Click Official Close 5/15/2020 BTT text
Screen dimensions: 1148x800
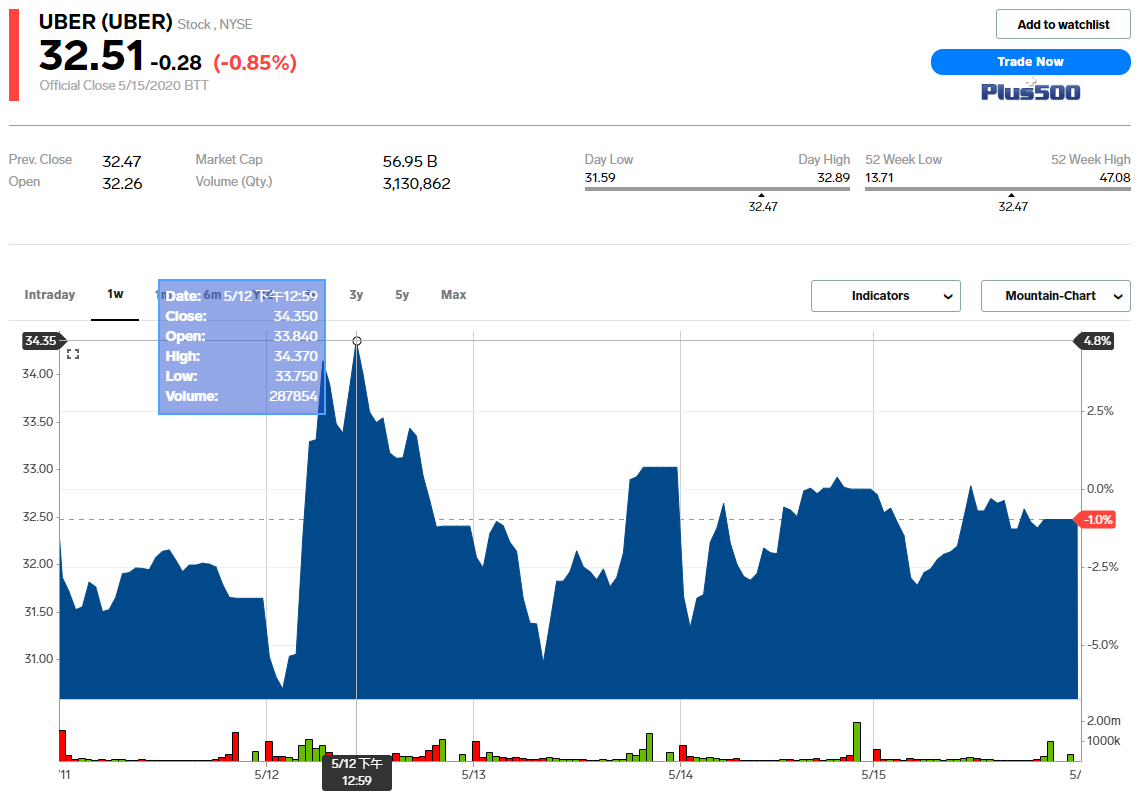point(124,86)
